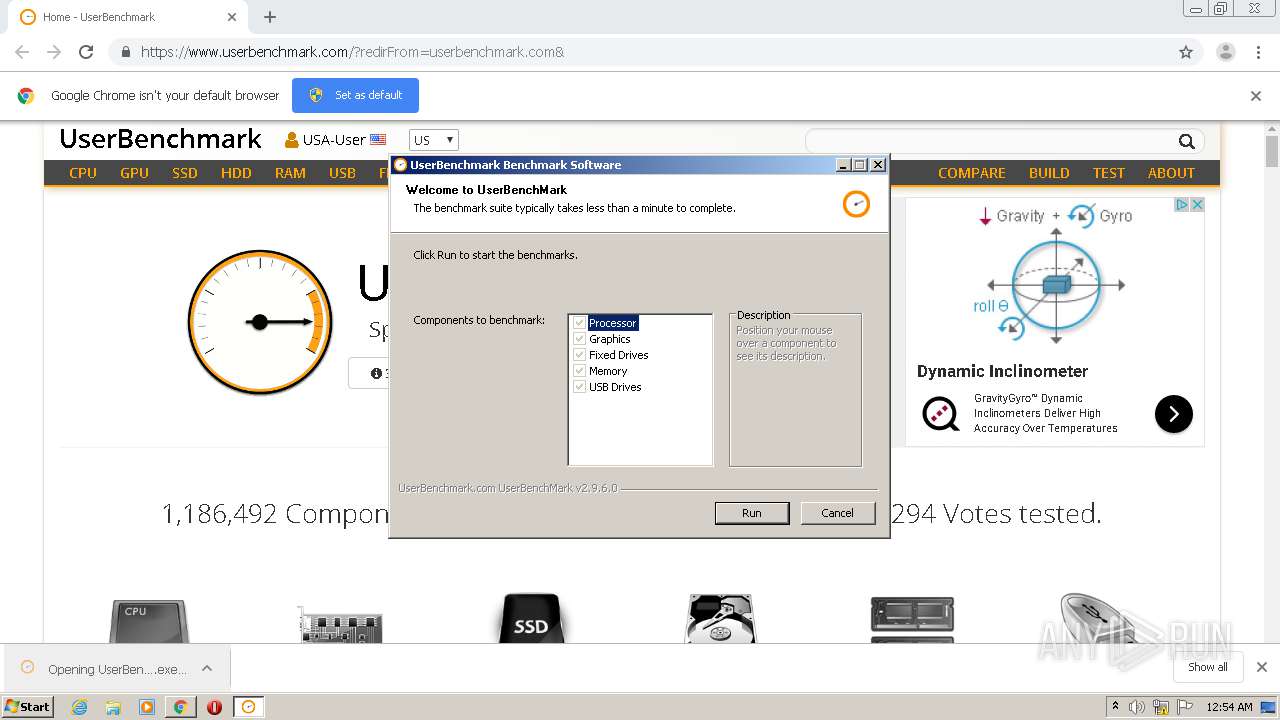Open media player taskbar icon
This screenshot has width=1280, height=720.
147,707
